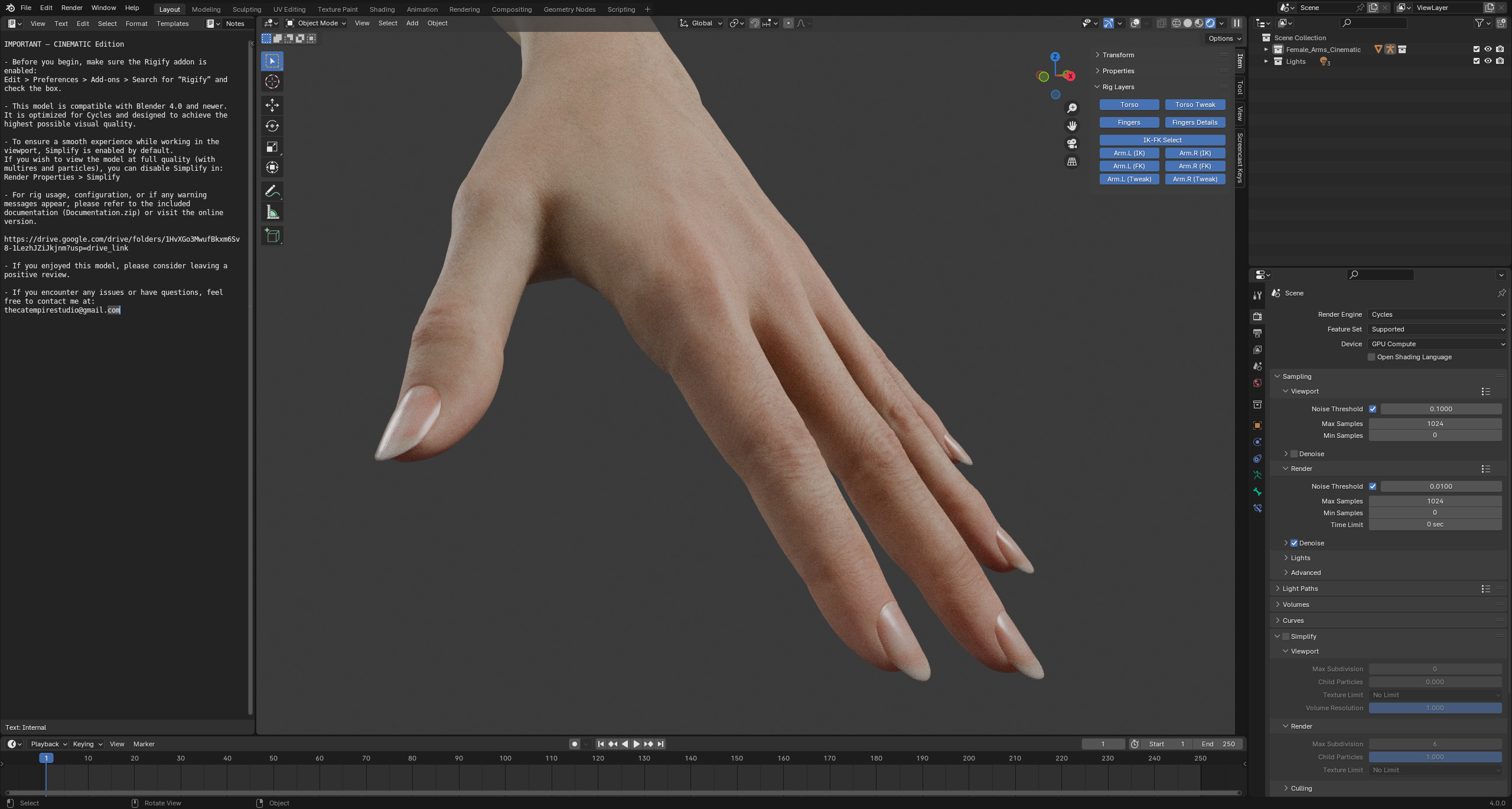Toggle viewport Noise Threshold checkbox

tap(1373, 409)
